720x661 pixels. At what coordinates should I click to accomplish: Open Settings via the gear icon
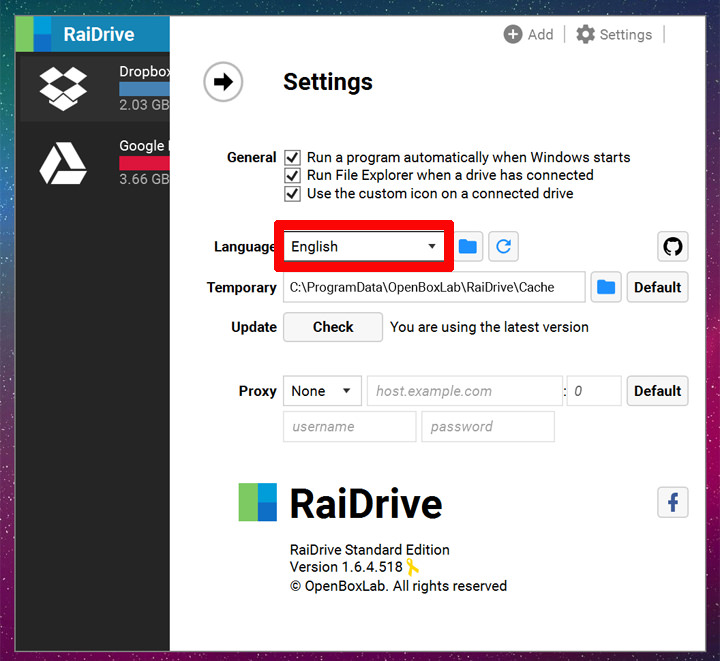pos(585,34)
